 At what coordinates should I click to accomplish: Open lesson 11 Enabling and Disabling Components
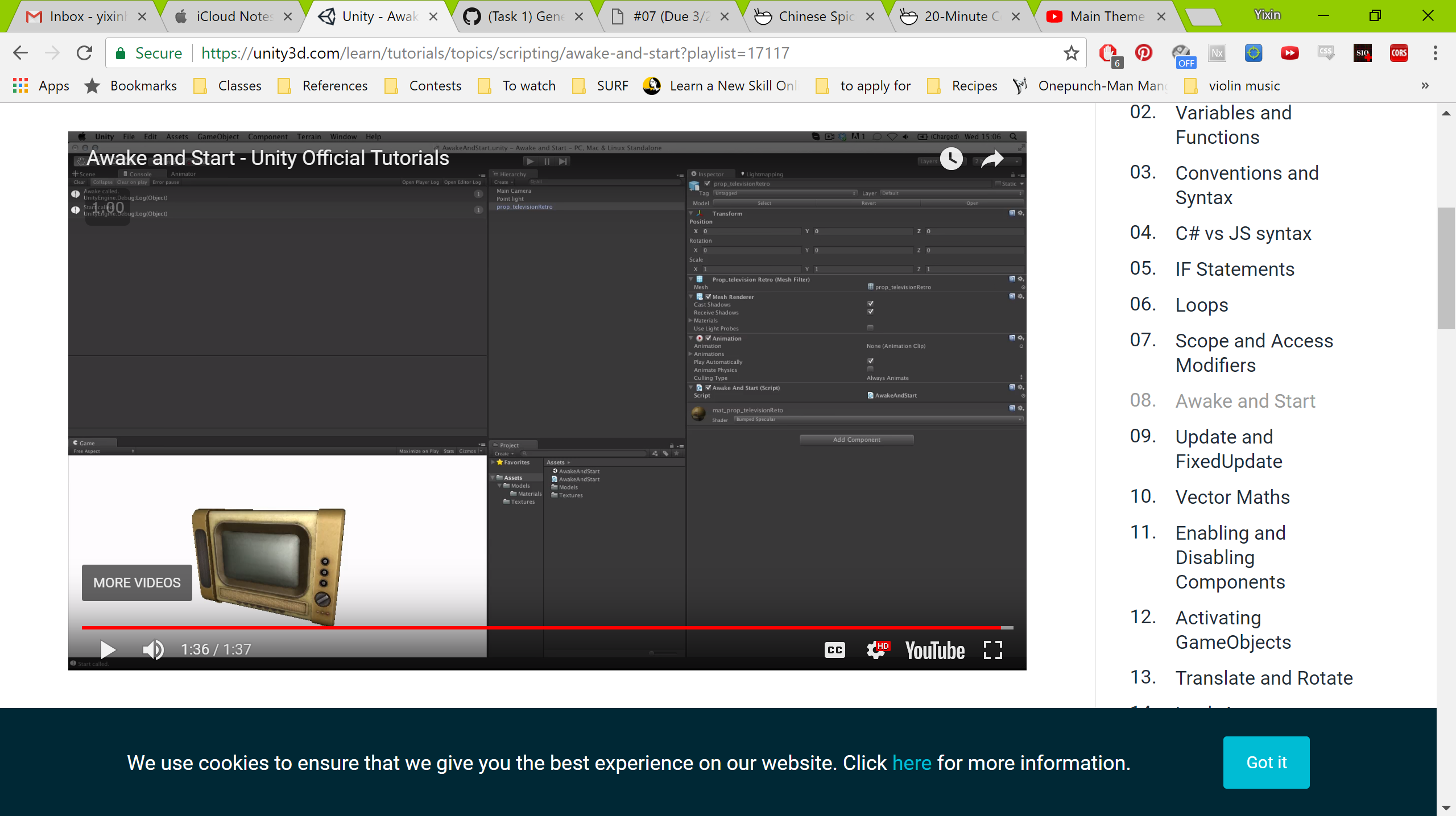pyautogui.click(x=1230, y=557)
